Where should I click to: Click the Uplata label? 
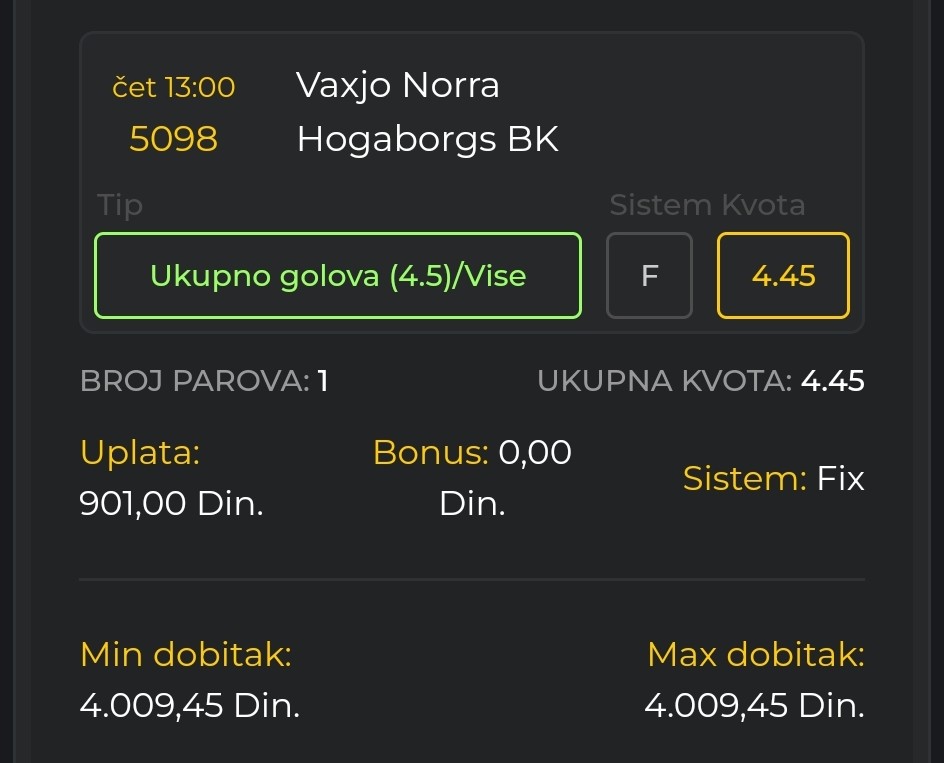(x=140, y=453)
